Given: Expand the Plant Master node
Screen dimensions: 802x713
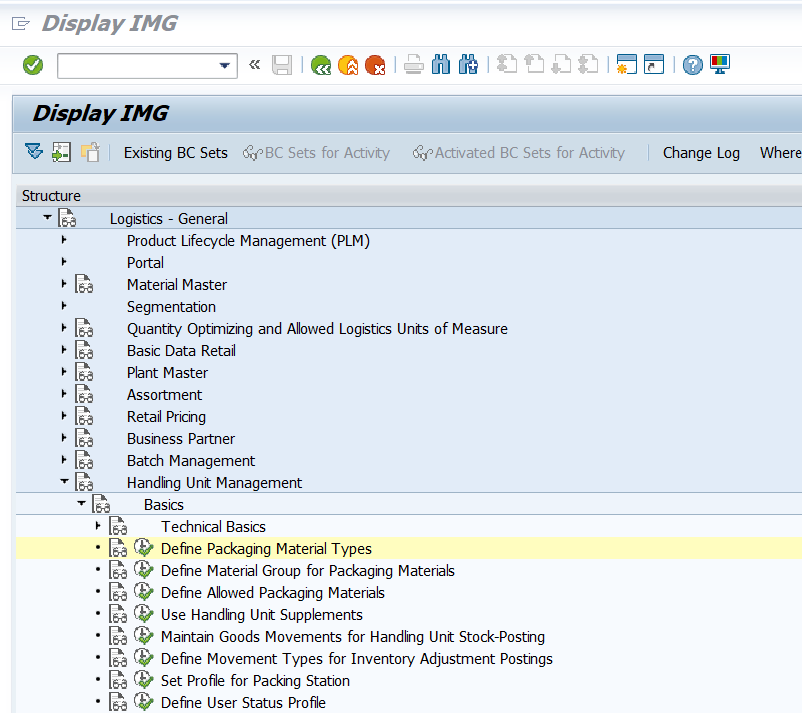Looking at the screenshot, I should (x=64, y=371).
